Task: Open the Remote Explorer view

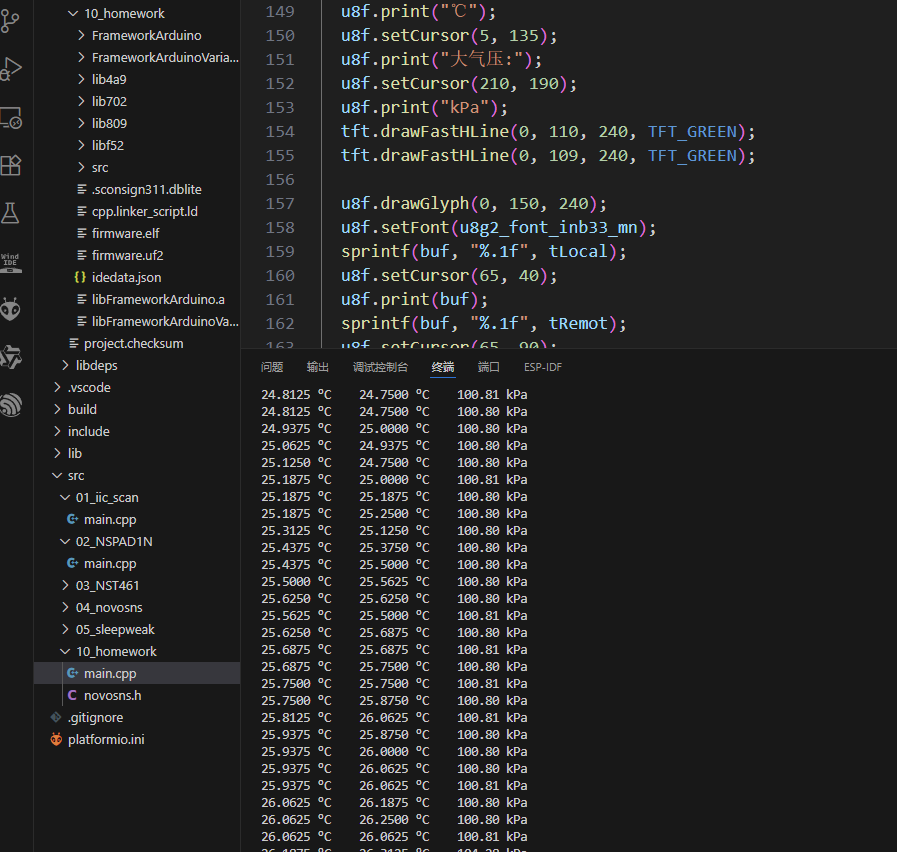Action: coord(11,118)
